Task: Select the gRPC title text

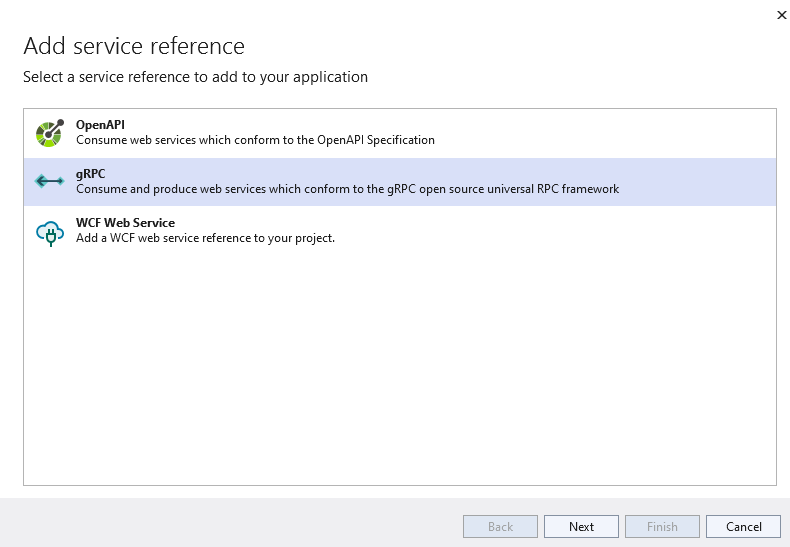Action: pyautogui.click(x=91, y=174)
